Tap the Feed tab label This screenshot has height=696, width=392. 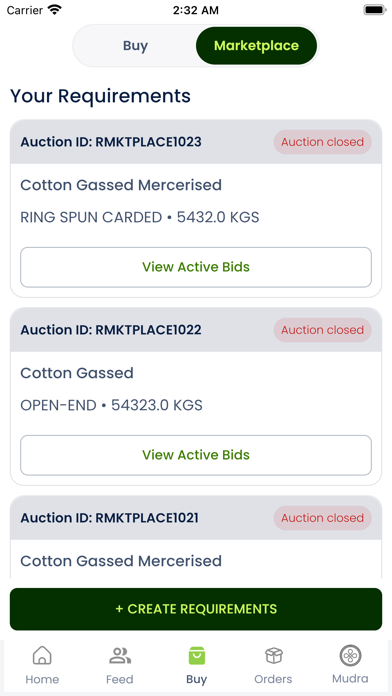tap(119, 679)
